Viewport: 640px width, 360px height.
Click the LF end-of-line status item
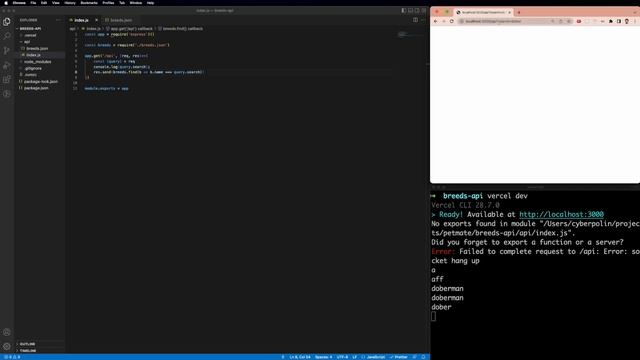(x=355, y=357)
